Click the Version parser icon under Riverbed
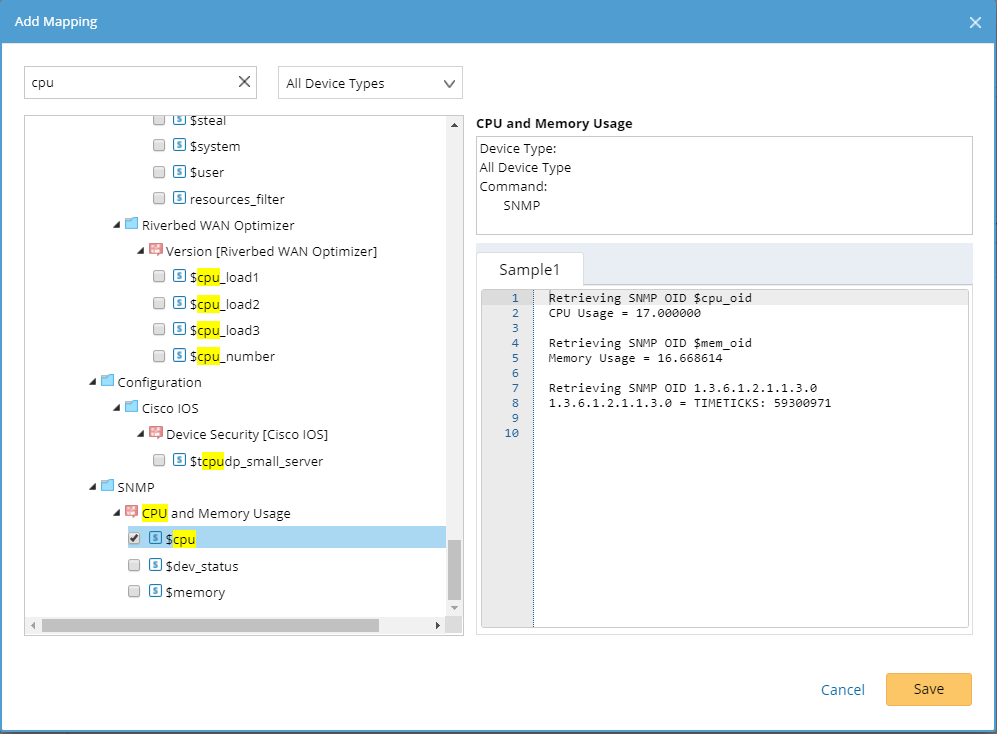 [155, 251]
